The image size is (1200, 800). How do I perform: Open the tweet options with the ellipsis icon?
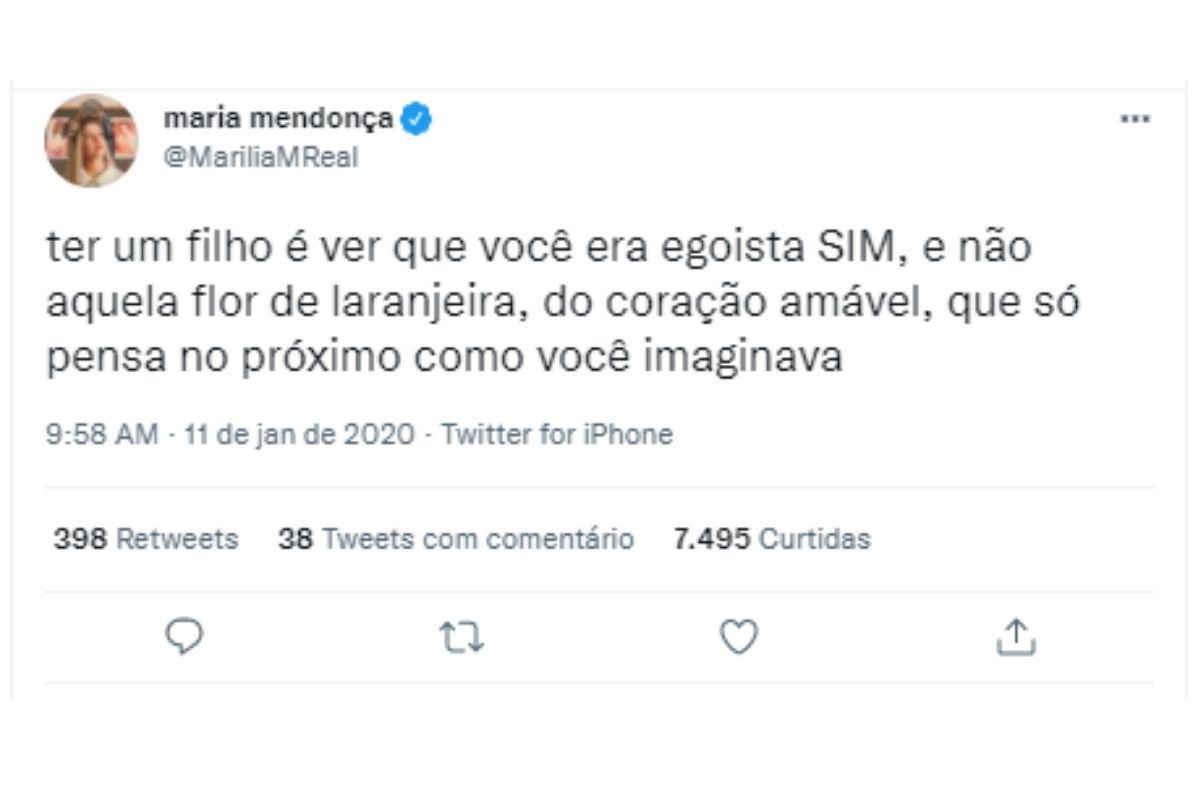tap(1135, 117)
